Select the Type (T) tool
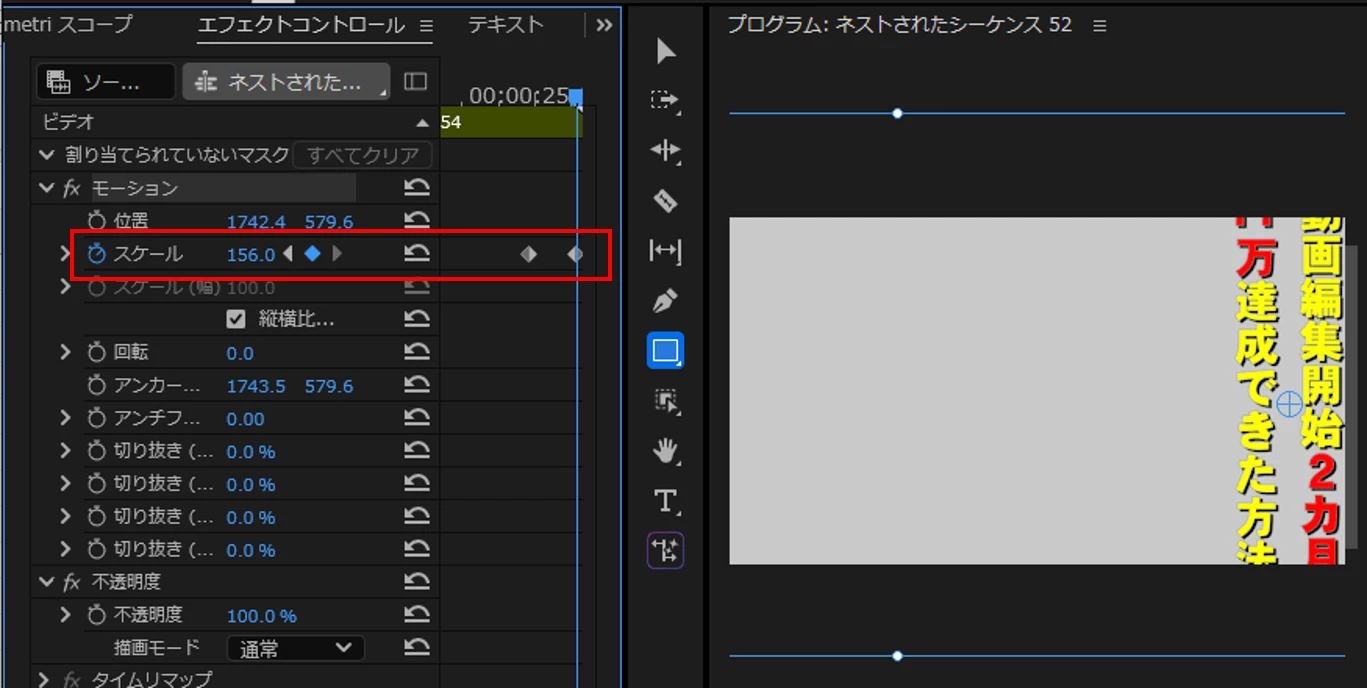Screen dimensions: 1367x688 point(665,500)
